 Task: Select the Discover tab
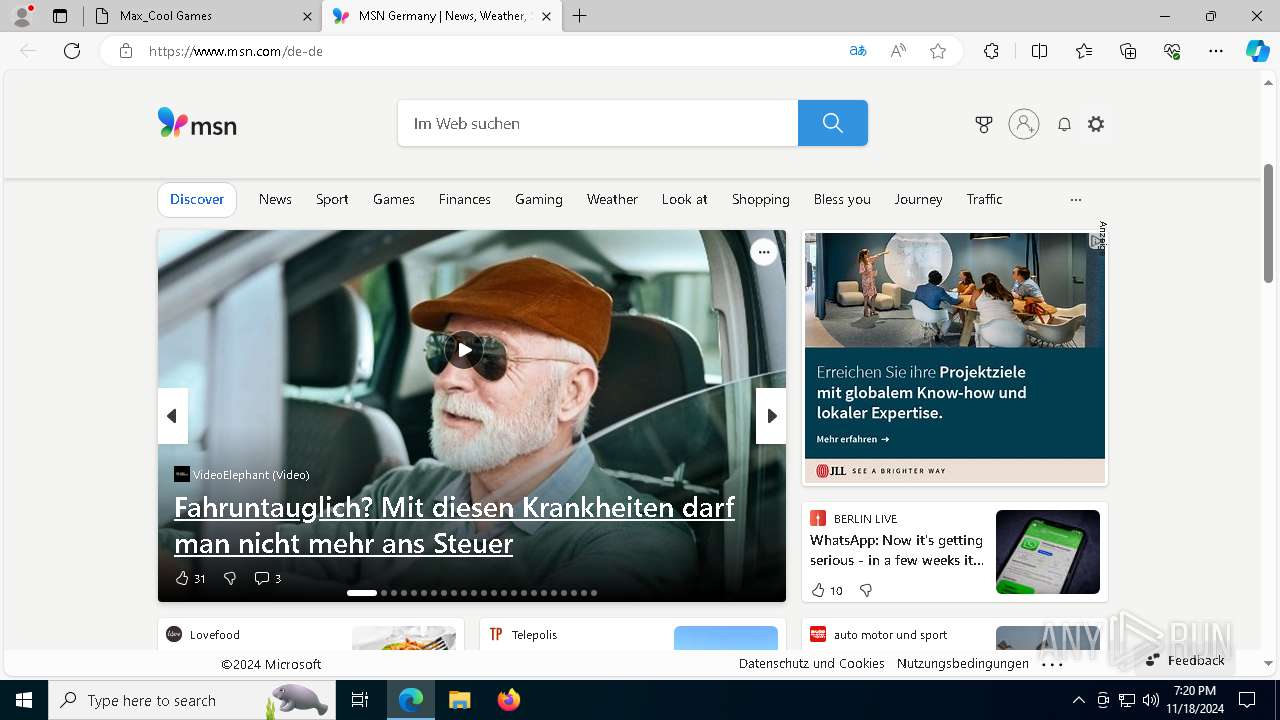pos(197,199)
